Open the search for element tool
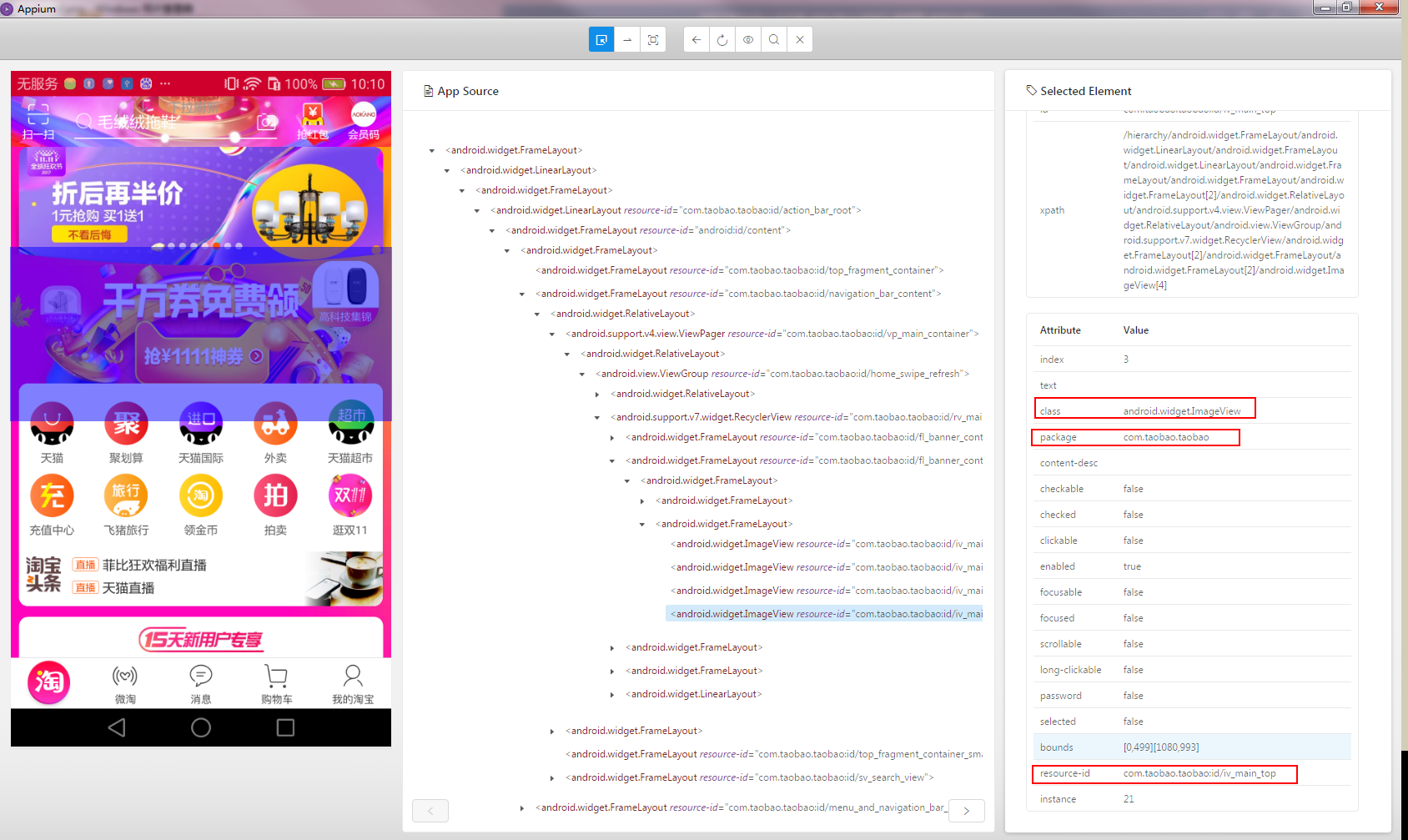Viewport: 1408px width, 840px height. [774, 39]
